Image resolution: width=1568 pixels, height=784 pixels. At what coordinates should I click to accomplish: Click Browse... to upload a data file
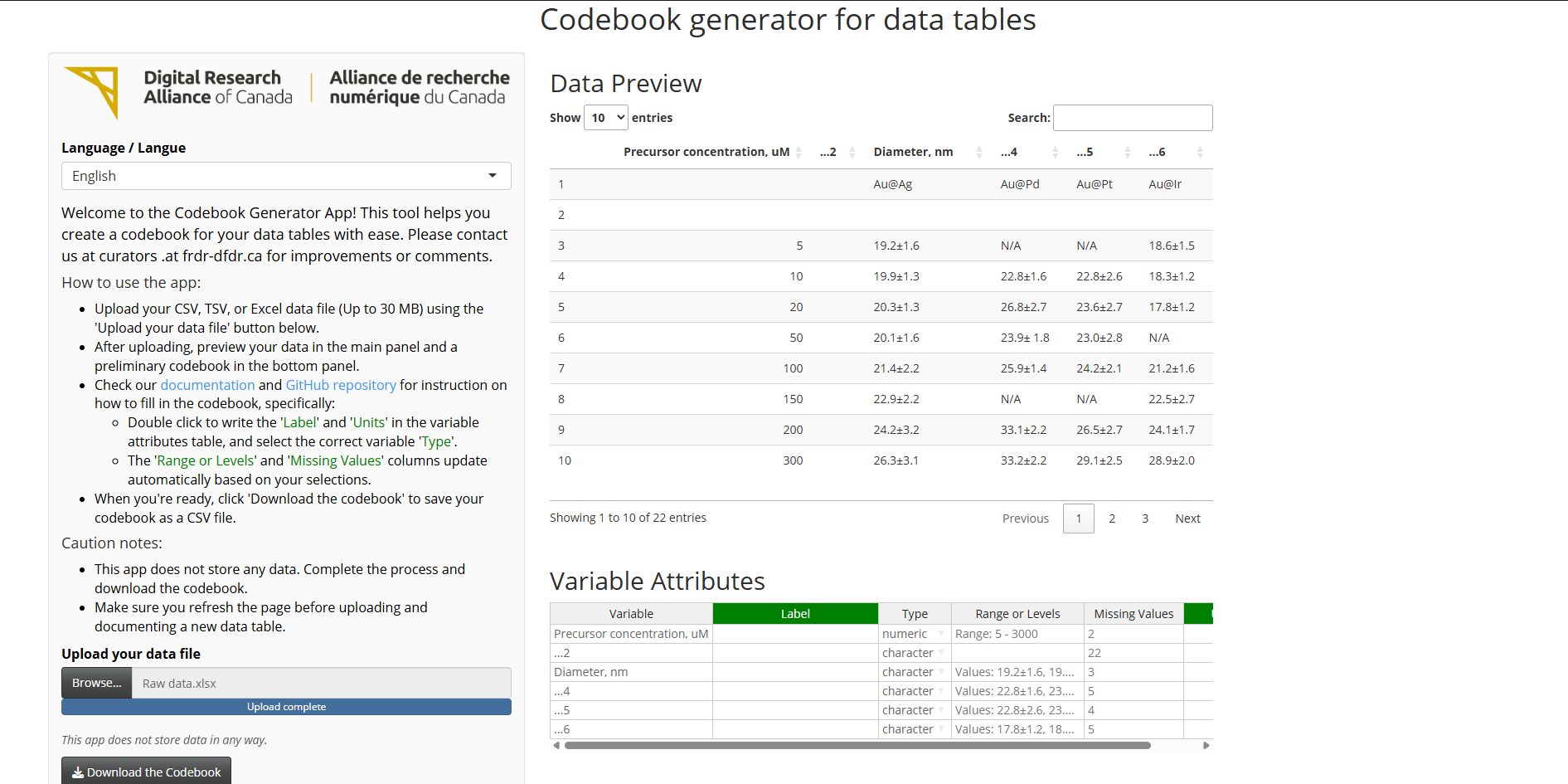(96, 683)
